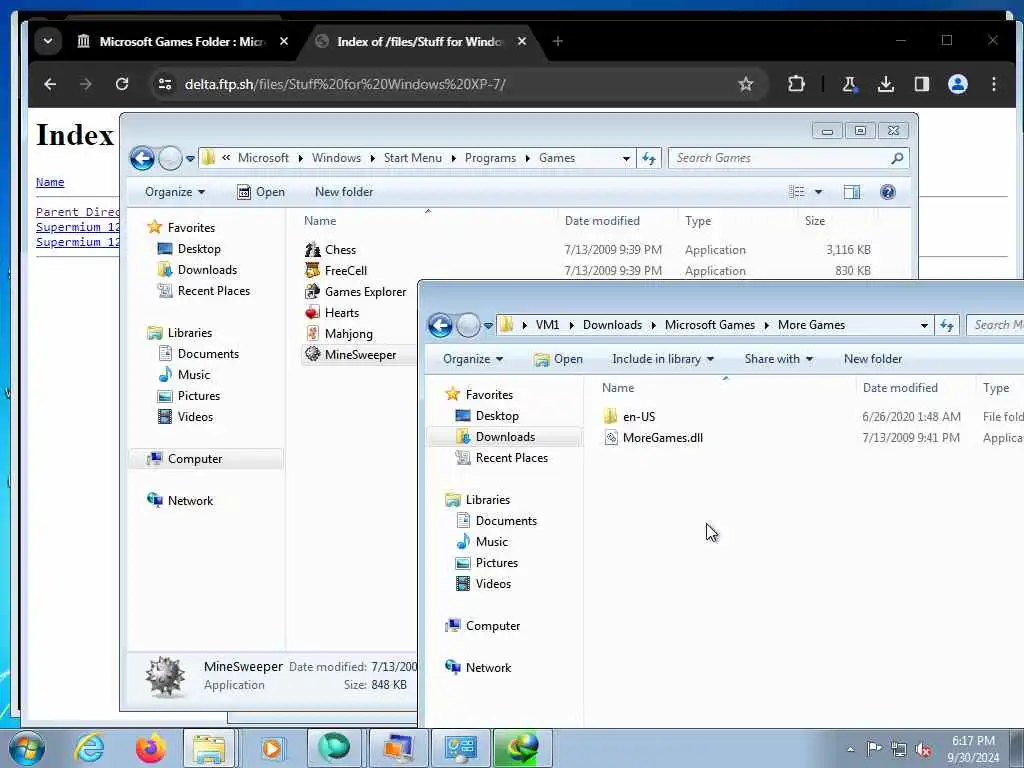Viewport: 1024px width, 768px height.
Task: Open Recent Places in Games window sidebar
Action: tap(204, 291)
